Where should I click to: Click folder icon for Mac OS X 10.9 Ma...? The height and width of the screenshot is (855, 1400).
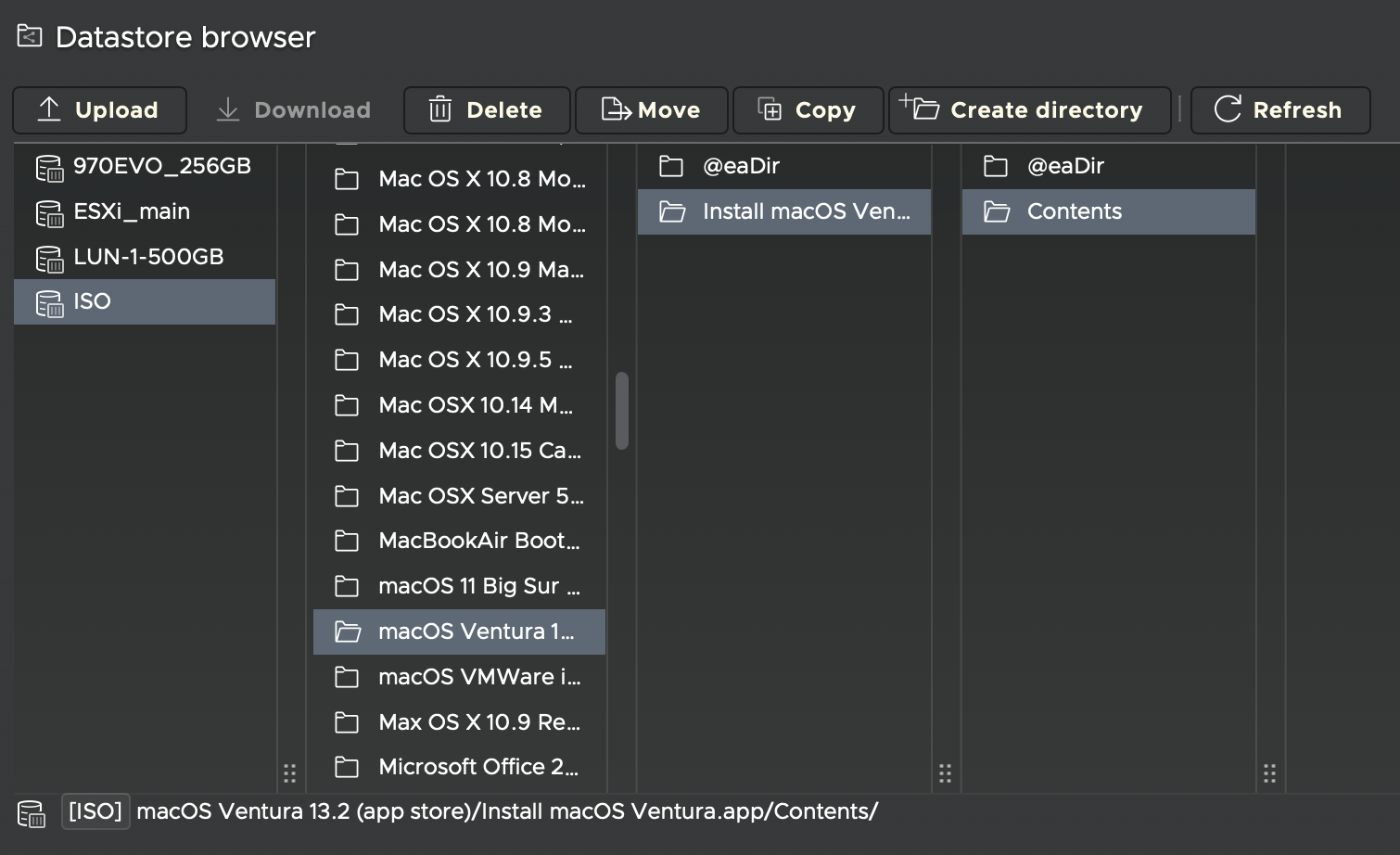pyautogui.click(x=347, y=270)
